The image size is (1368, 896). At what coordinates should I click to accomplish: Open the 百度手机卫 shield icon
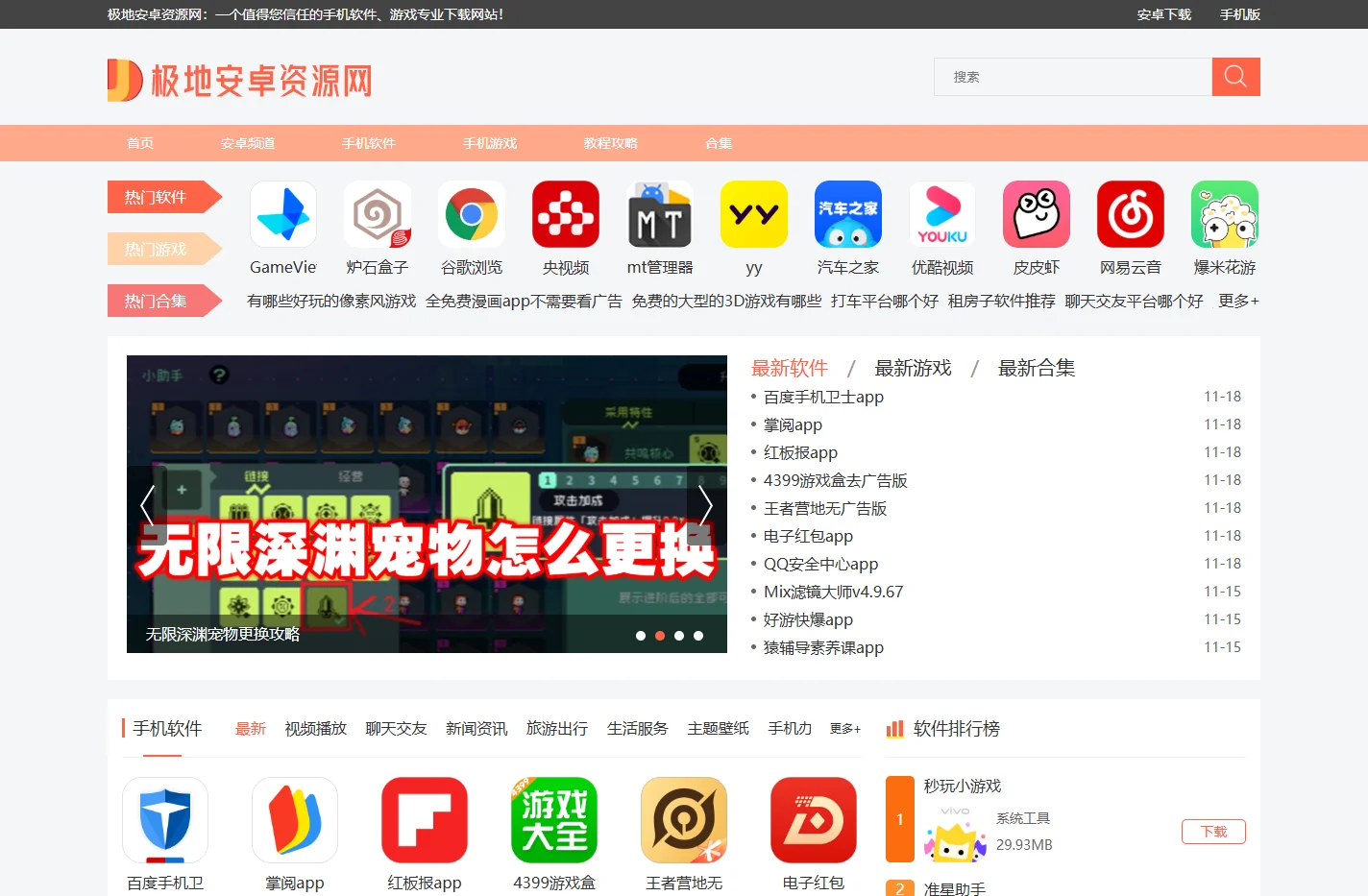[x=165, y=820]
